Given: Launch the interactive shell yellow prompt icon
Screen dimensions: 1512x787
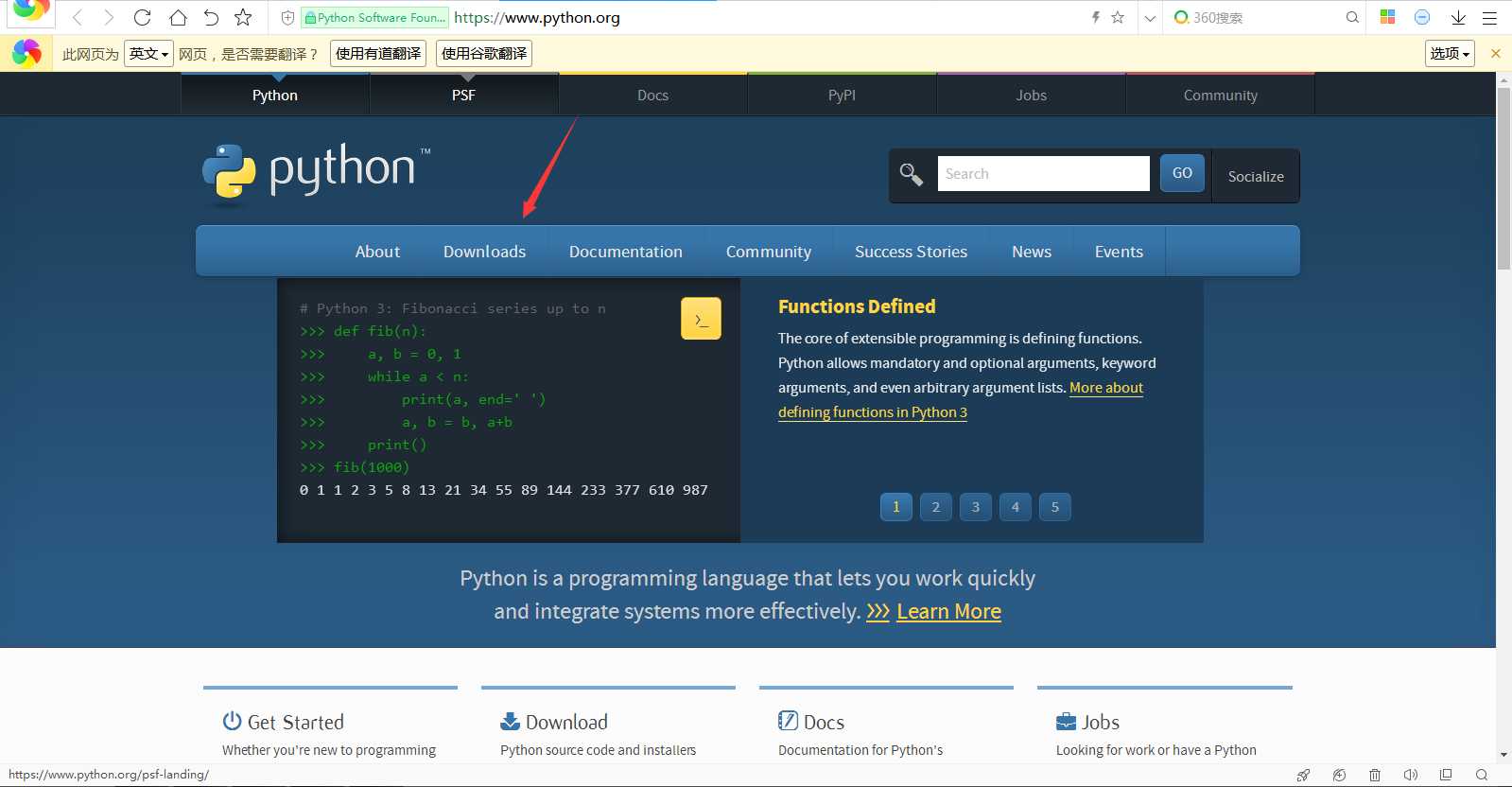Looking at the screenshot, I should pyautogui.click(x=701, y=319).
